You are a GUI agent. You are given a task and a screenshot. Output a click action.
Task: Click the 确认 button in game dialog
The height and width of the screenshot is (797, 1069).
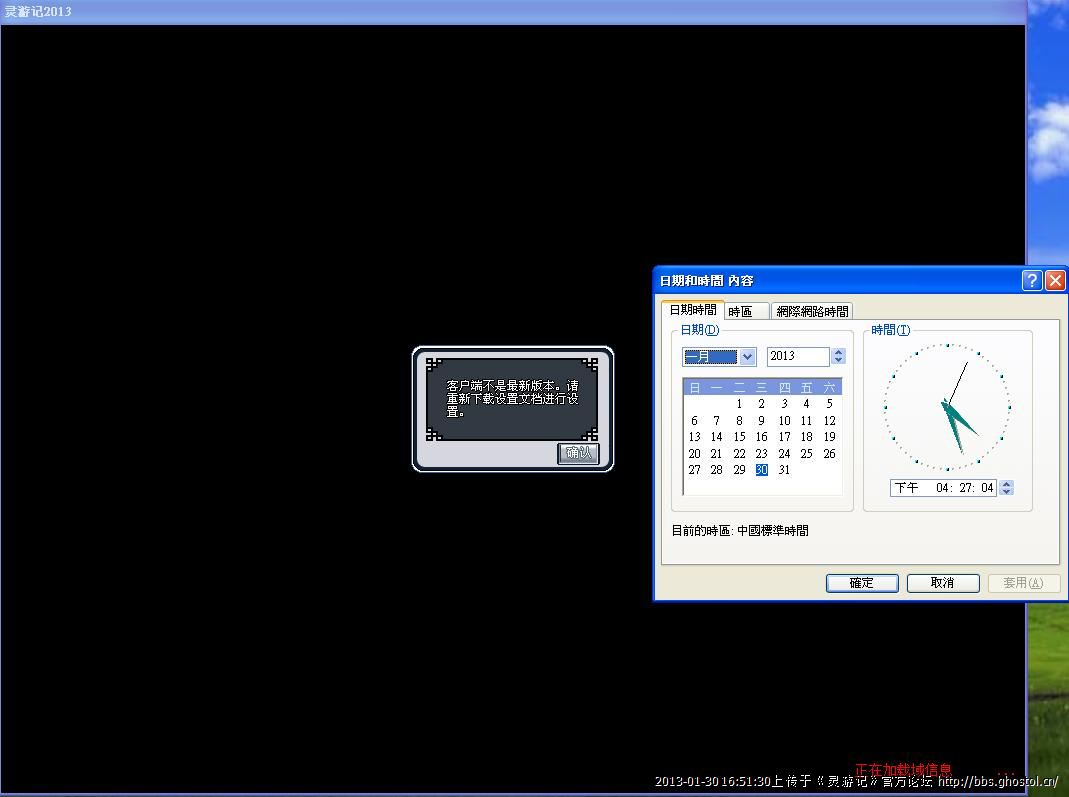(x=578, y=453)
